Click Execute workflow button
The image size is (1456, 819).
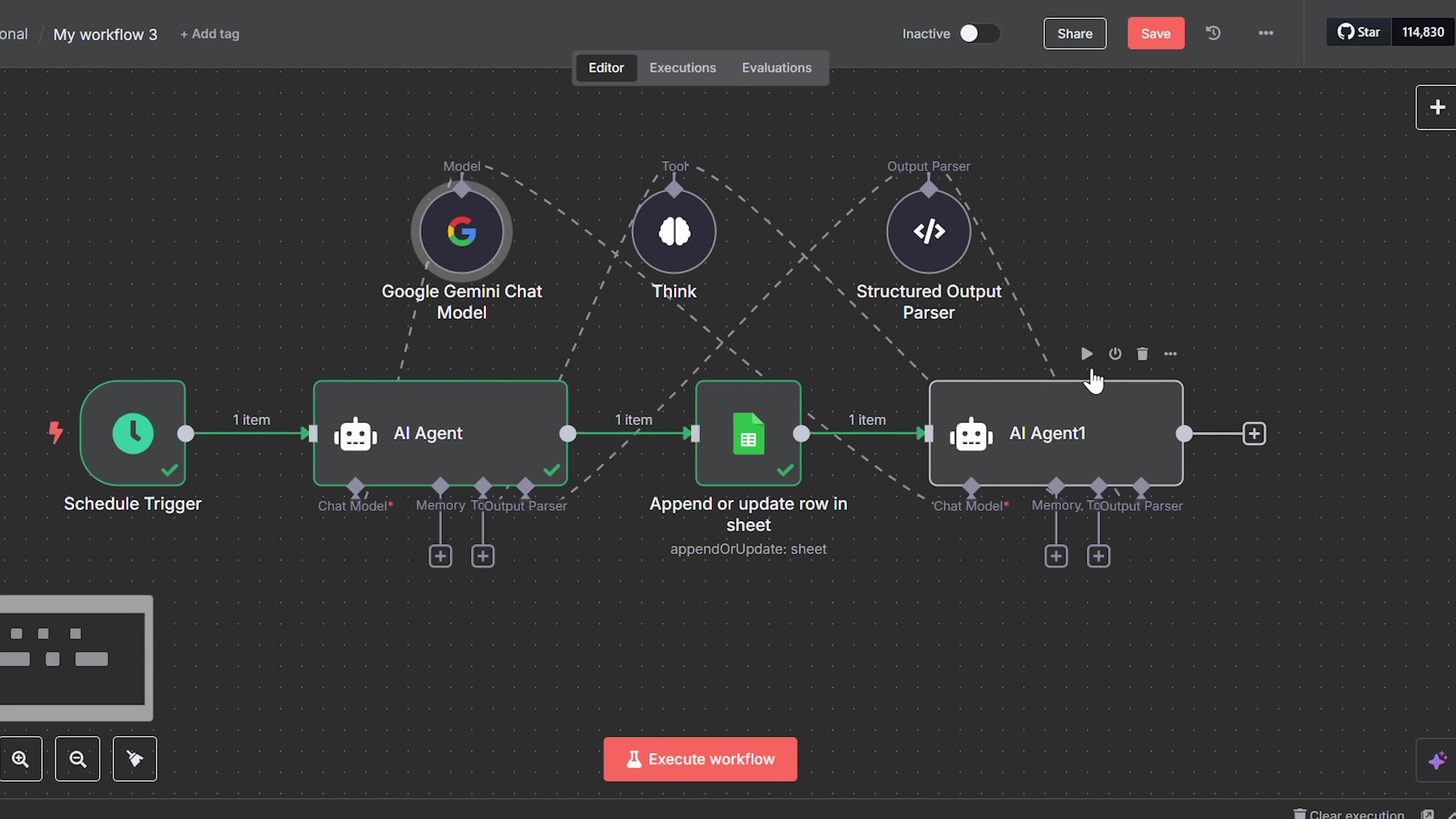(x=700, y=759)
